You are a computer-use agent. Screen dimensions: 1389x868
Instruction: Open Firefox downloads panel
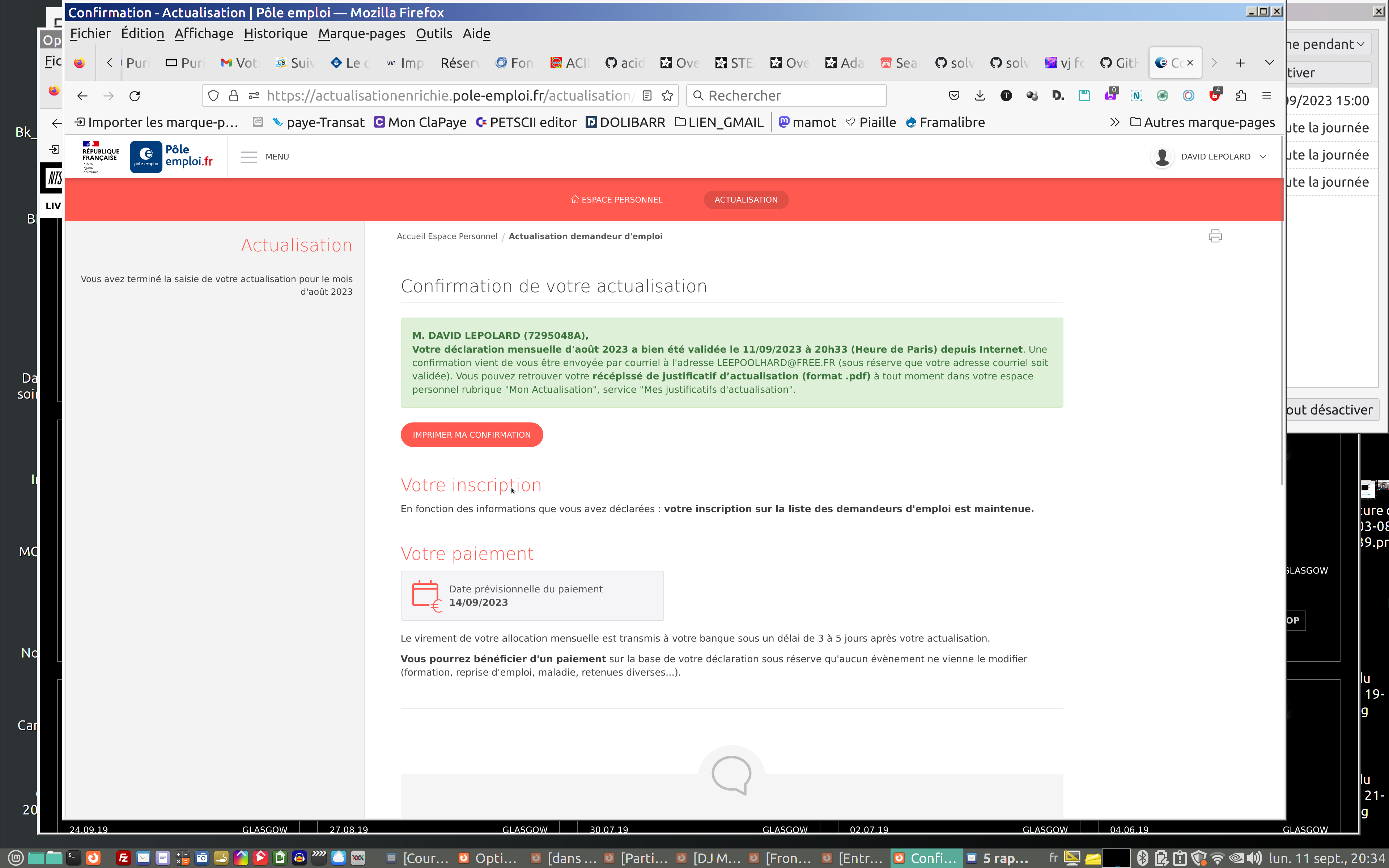980,96
